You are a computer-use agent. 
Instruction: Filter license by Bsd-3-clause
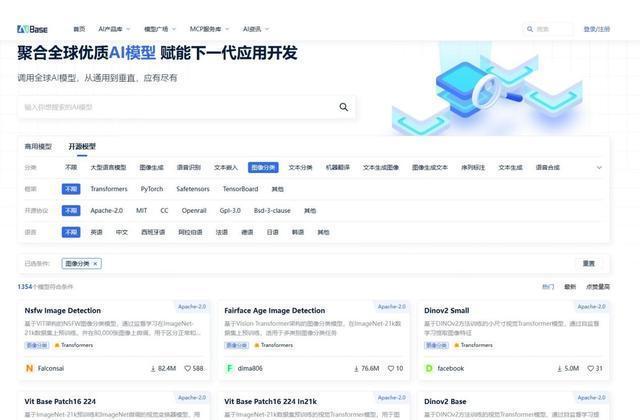click(272, 211)
